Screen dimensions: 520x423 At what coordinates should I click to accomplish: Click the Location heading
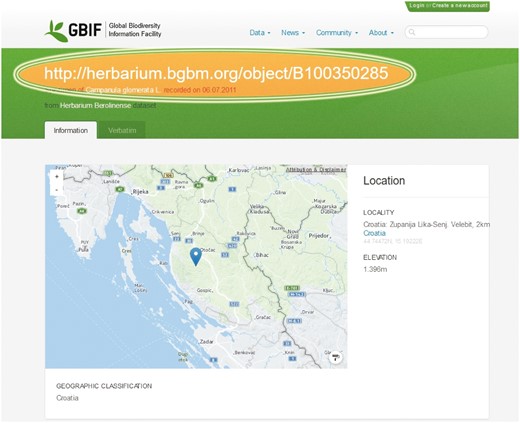click(384, 181)
